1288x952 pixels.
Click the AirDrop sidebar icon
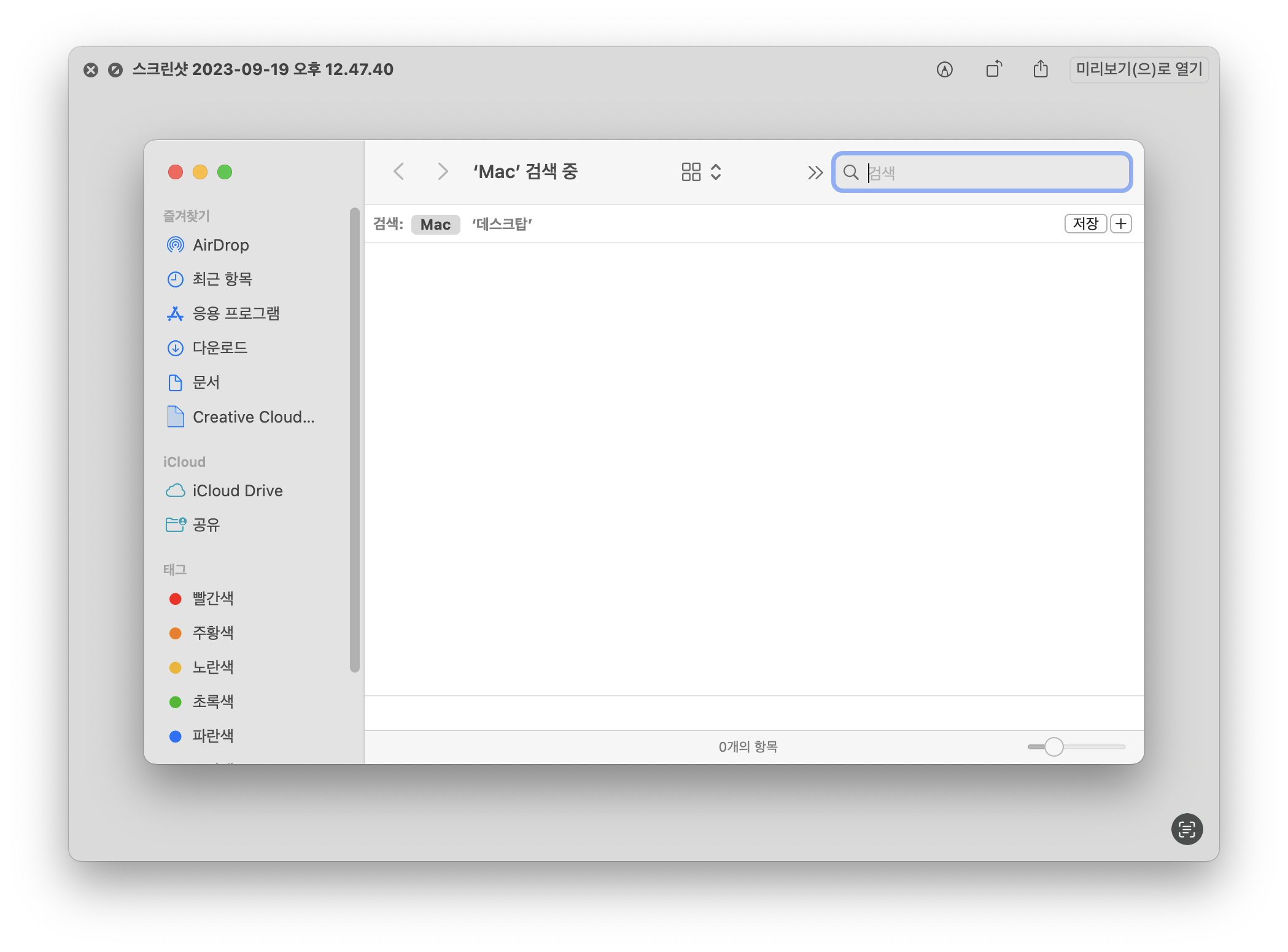tap(176, 245)
